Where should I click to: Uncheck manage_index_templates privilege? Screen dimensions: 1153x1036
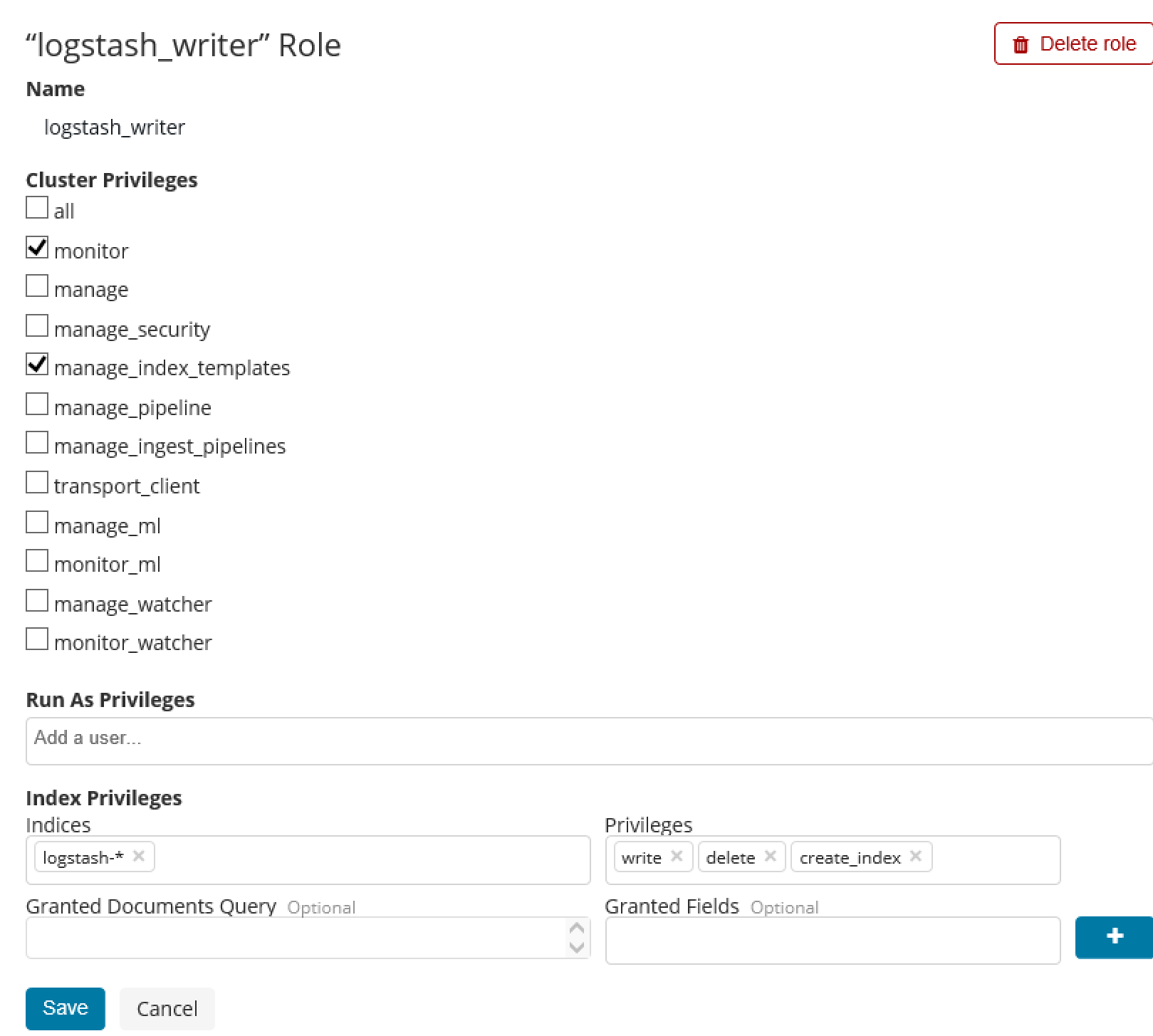pos(37,365)
